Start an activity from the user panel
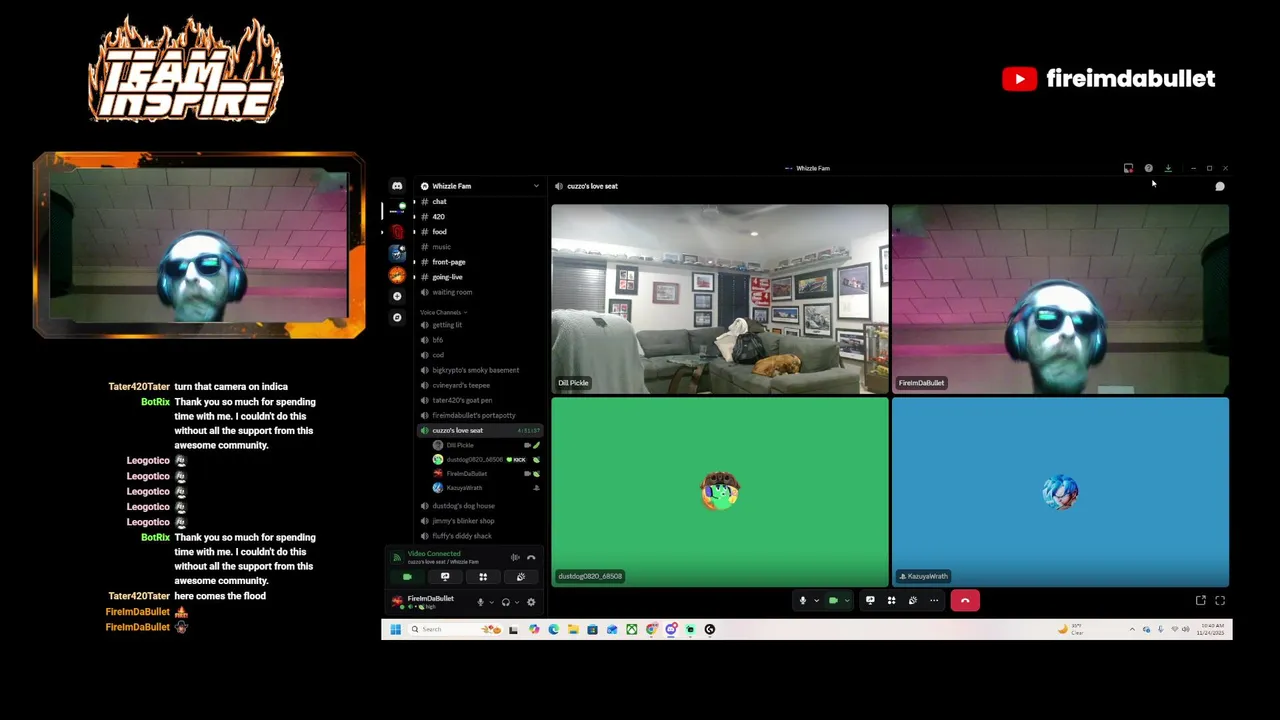This screenshot has width=1280, height=720. coord(483,577)
